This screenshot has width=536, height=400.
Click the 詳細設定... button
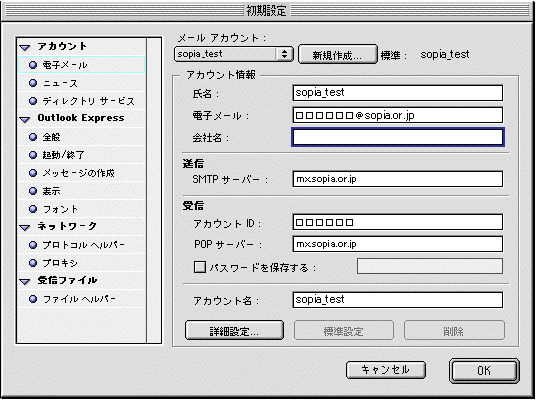(x=234, y=331)
